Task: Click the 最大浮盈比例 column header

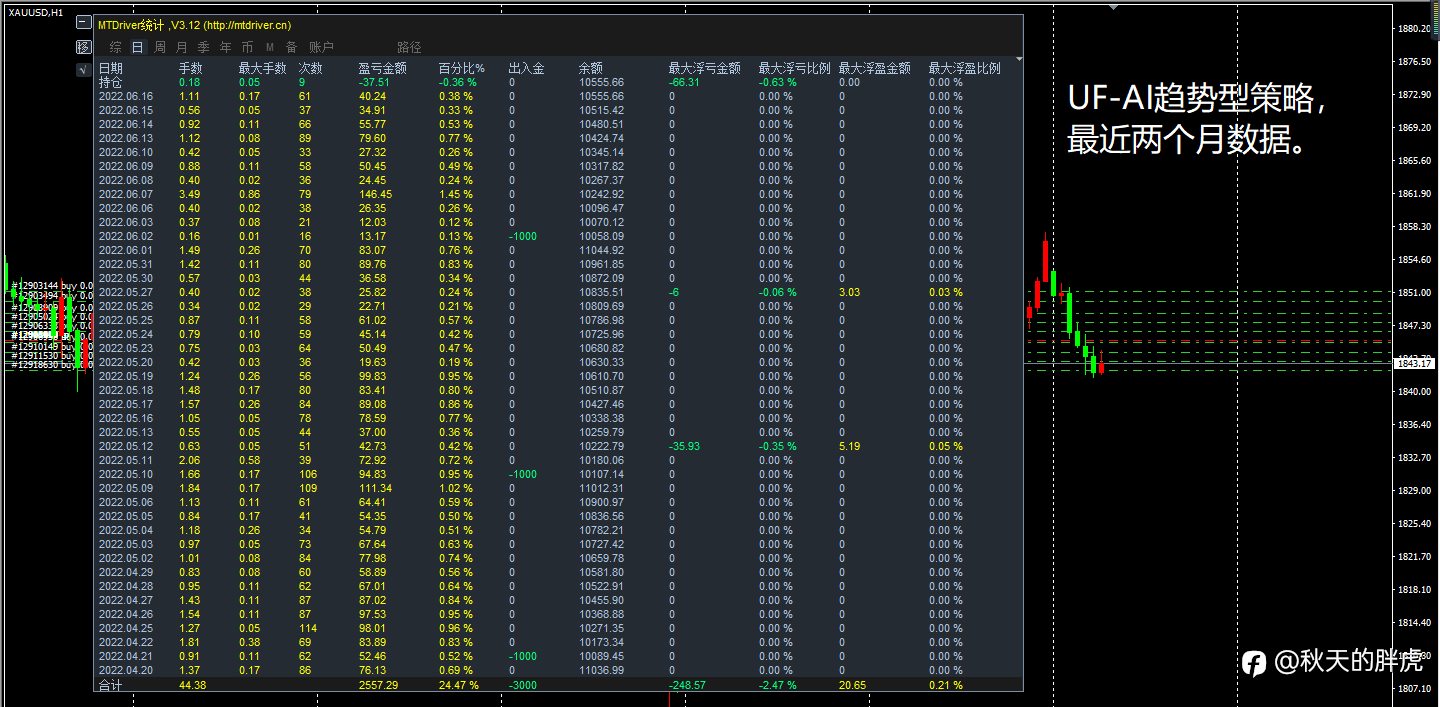Action: [x=964, y=68]
